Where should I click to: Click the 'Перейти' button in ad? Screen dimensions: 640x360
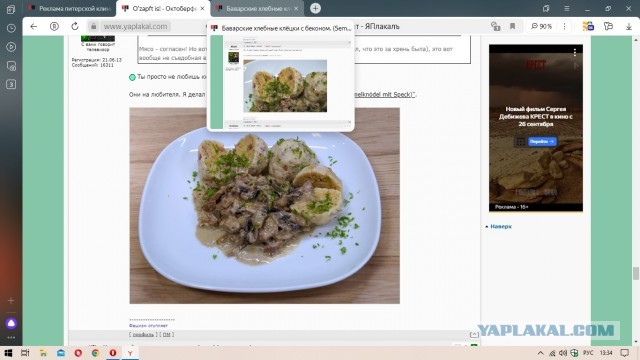point(542,141)
